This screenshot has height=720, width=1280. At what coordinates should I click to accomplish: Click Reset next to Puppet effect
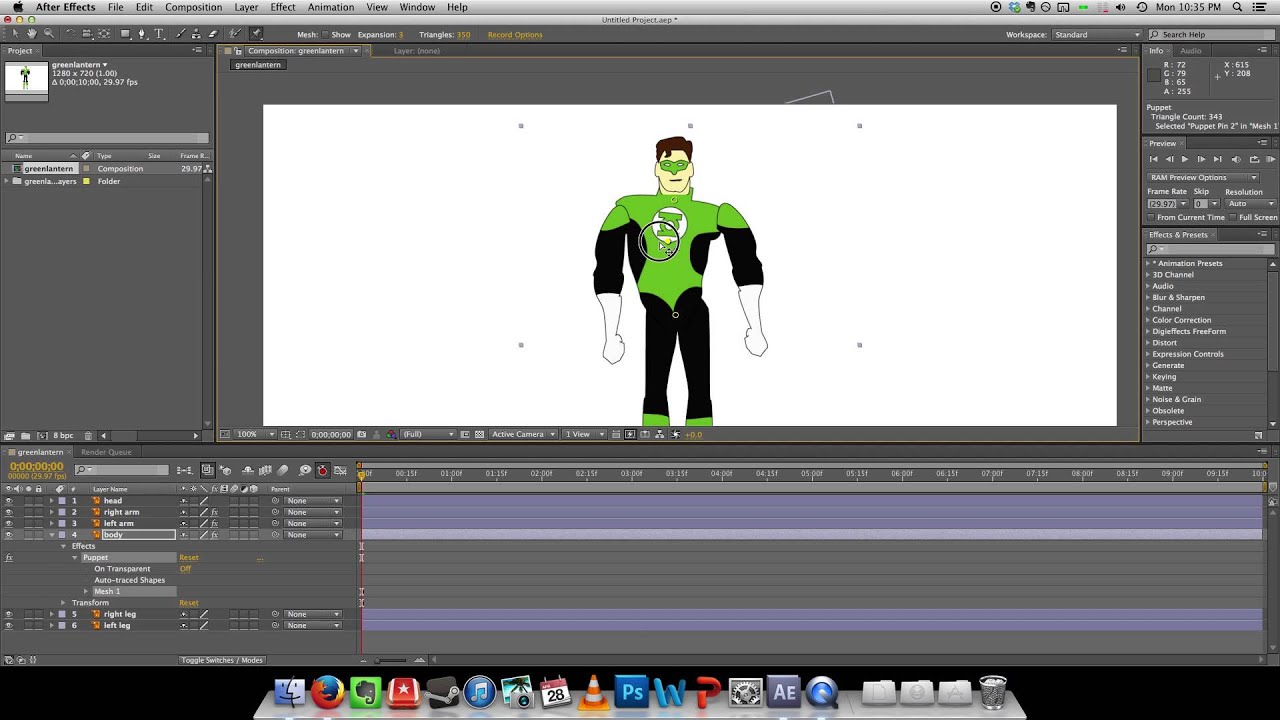click(x=189, y=557)
